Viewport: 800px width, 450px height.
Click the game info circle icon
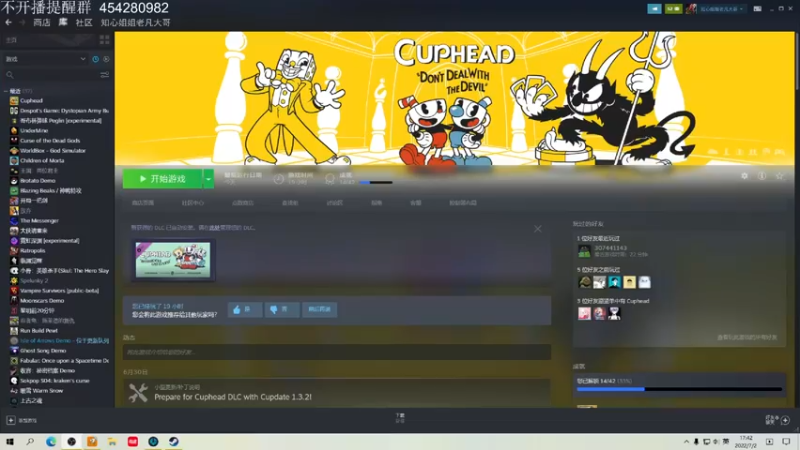pyautogui.click(x=762, y=176)
